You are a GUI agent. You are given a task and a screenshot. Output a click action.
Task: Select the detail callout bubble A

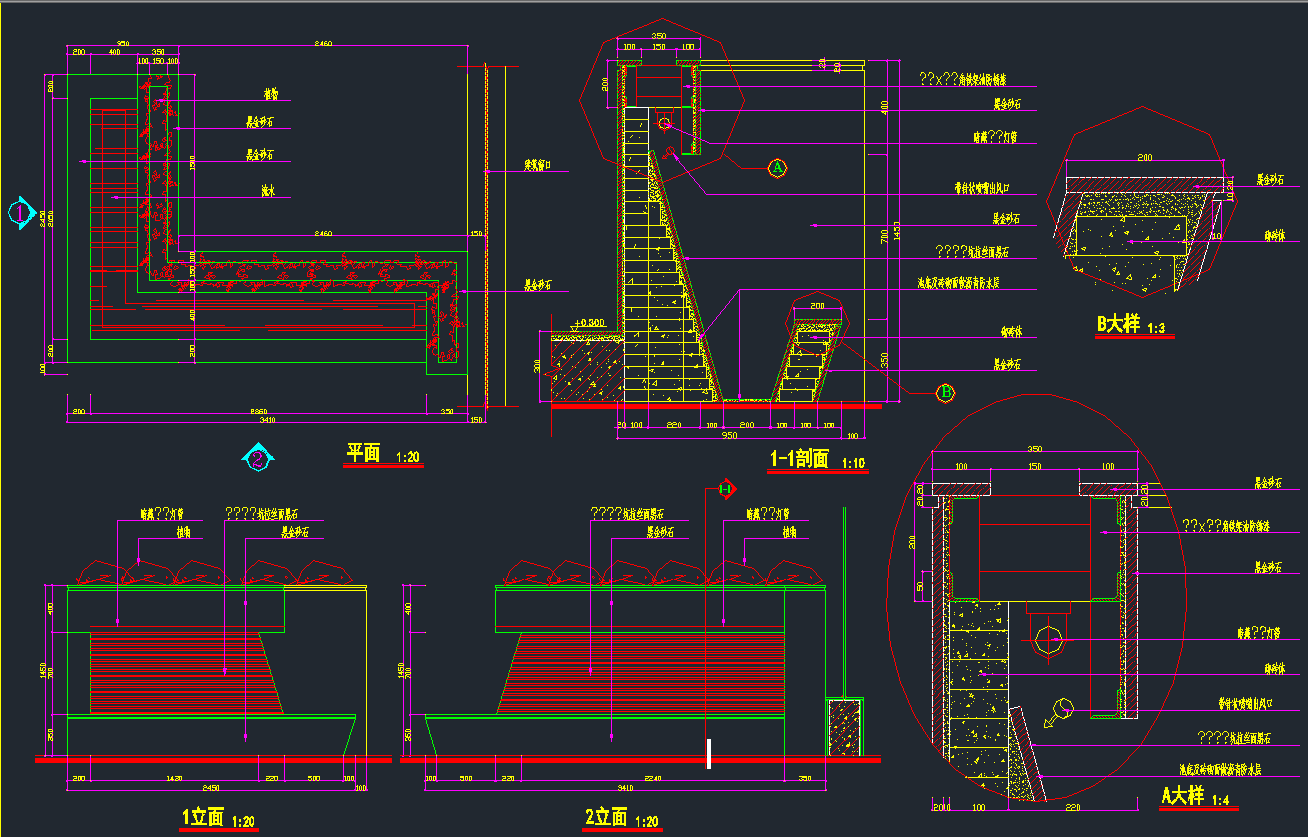777,168
